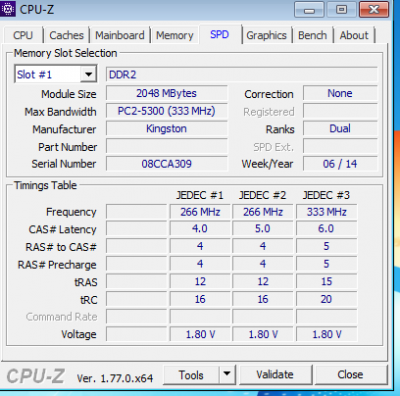Viewport: 400px width, 396px height.
Task: Switch to the Memory tab
Action: click(175, 35)
